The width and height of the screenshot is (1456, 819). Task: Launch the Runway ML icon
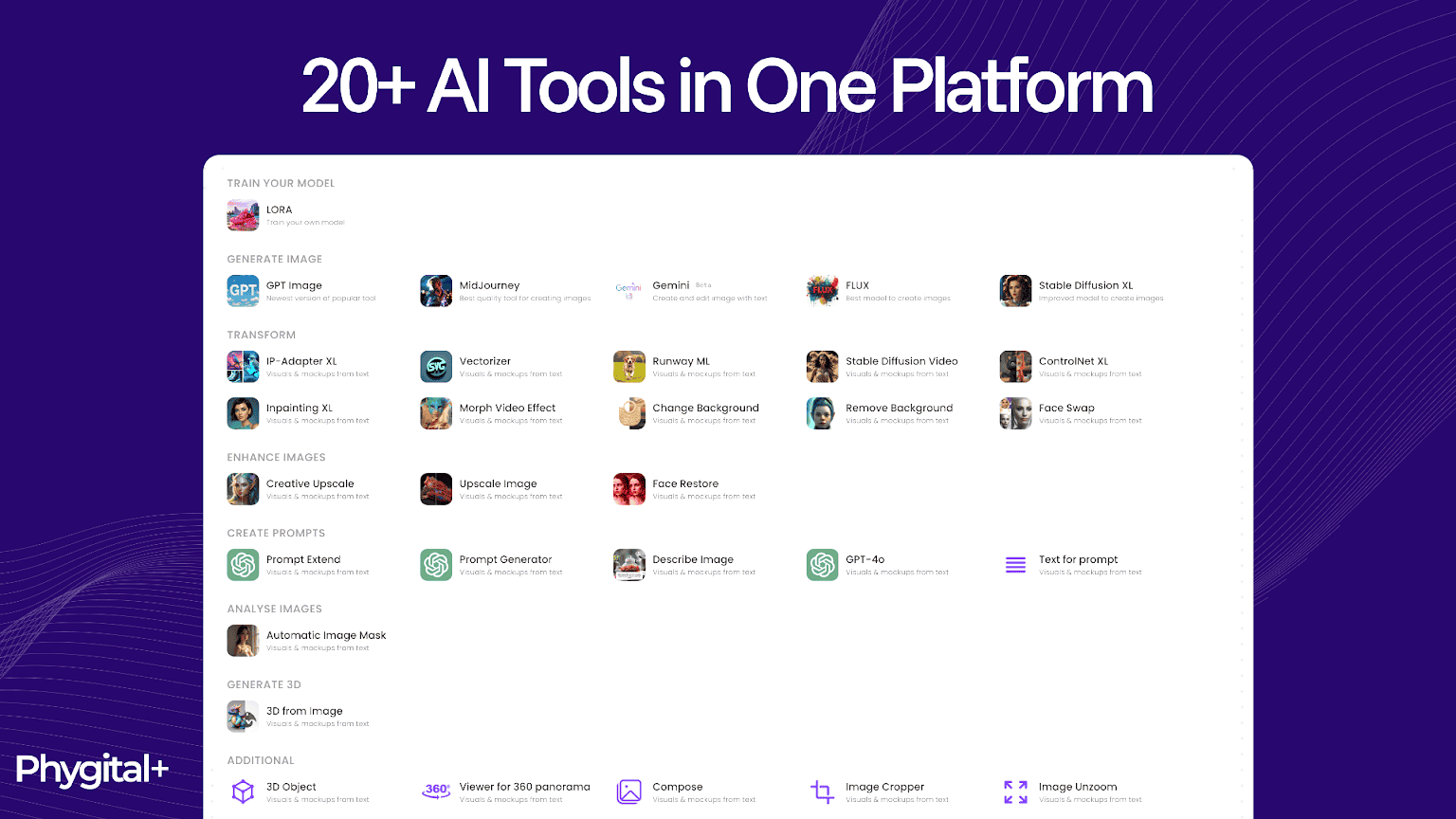pos(629,367)
